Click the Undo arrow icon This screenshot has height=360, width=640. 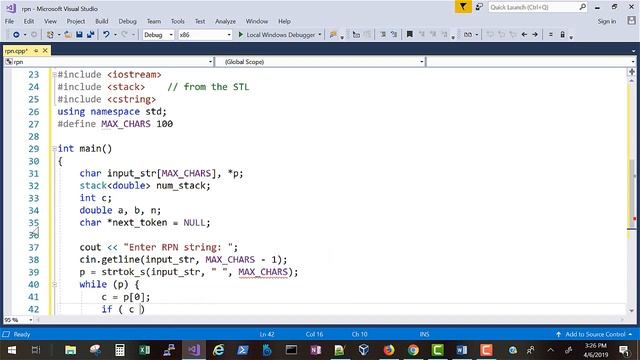pos(106,35)
